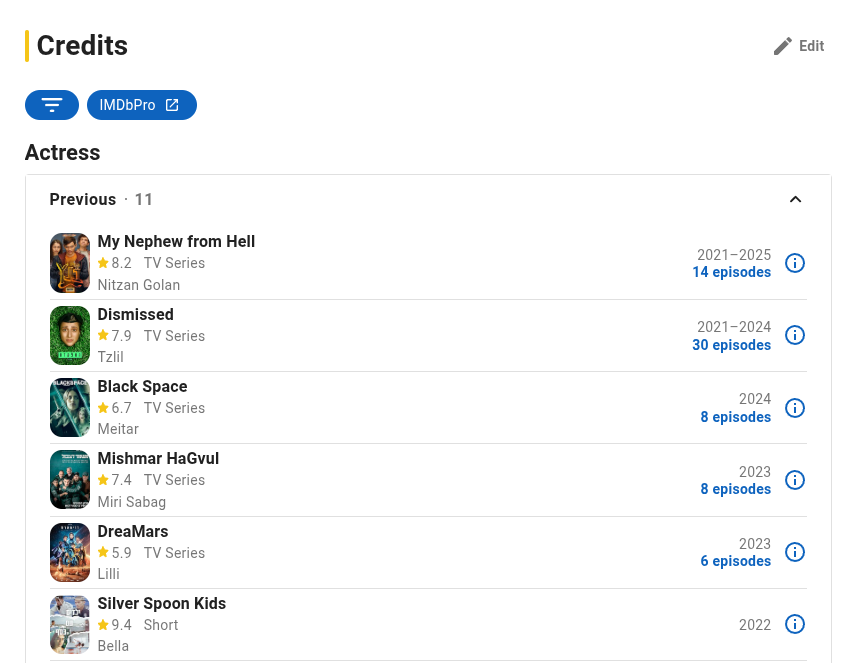Click the Mishmar HaGvul poster thumbnail
The height and width of the screenshot is (663, 867).
point(70,479)
